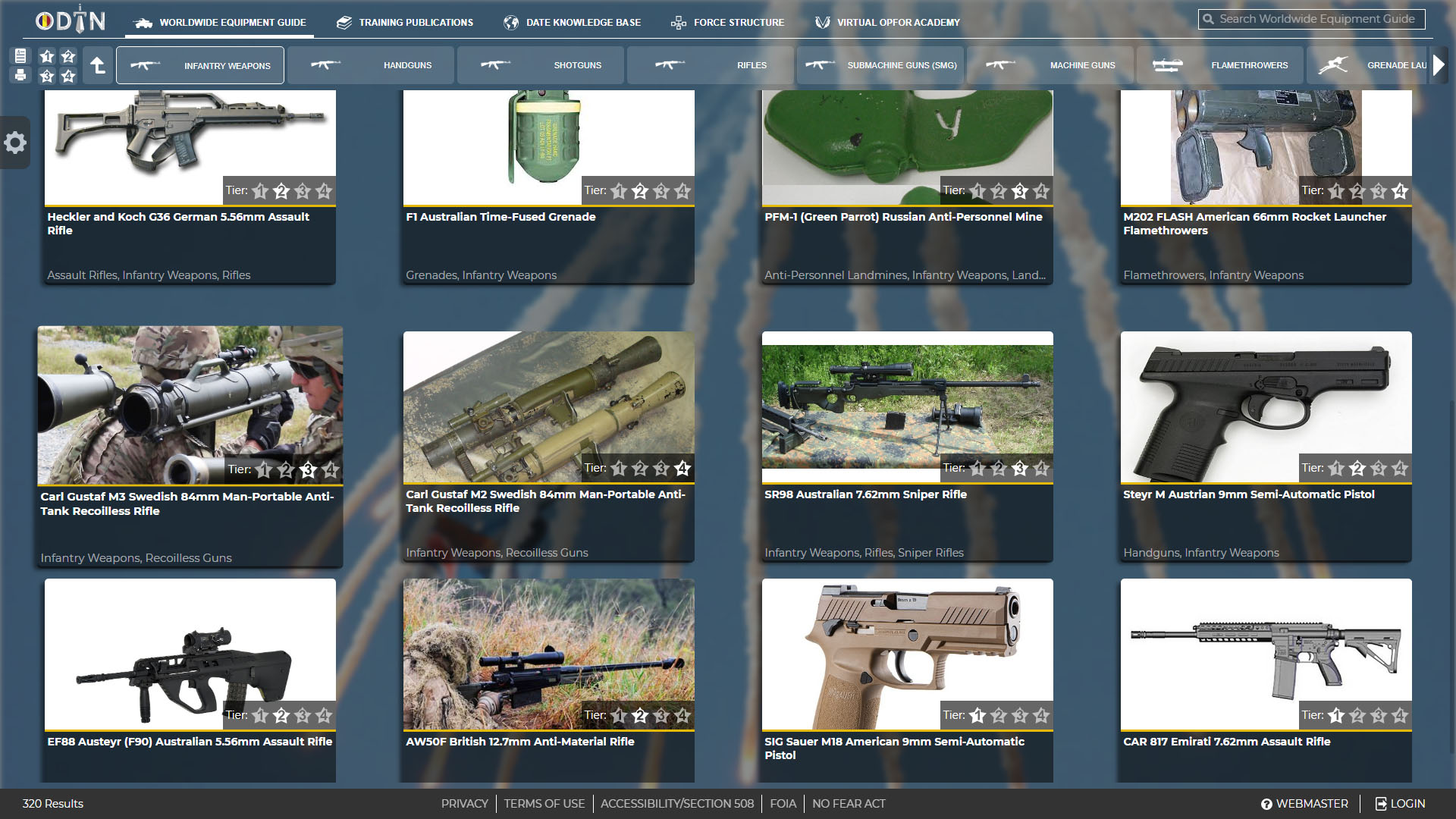Open Force Structure menu
Image resolution: width=1456 pixels, height=819 pixels.
coord(728,22)
